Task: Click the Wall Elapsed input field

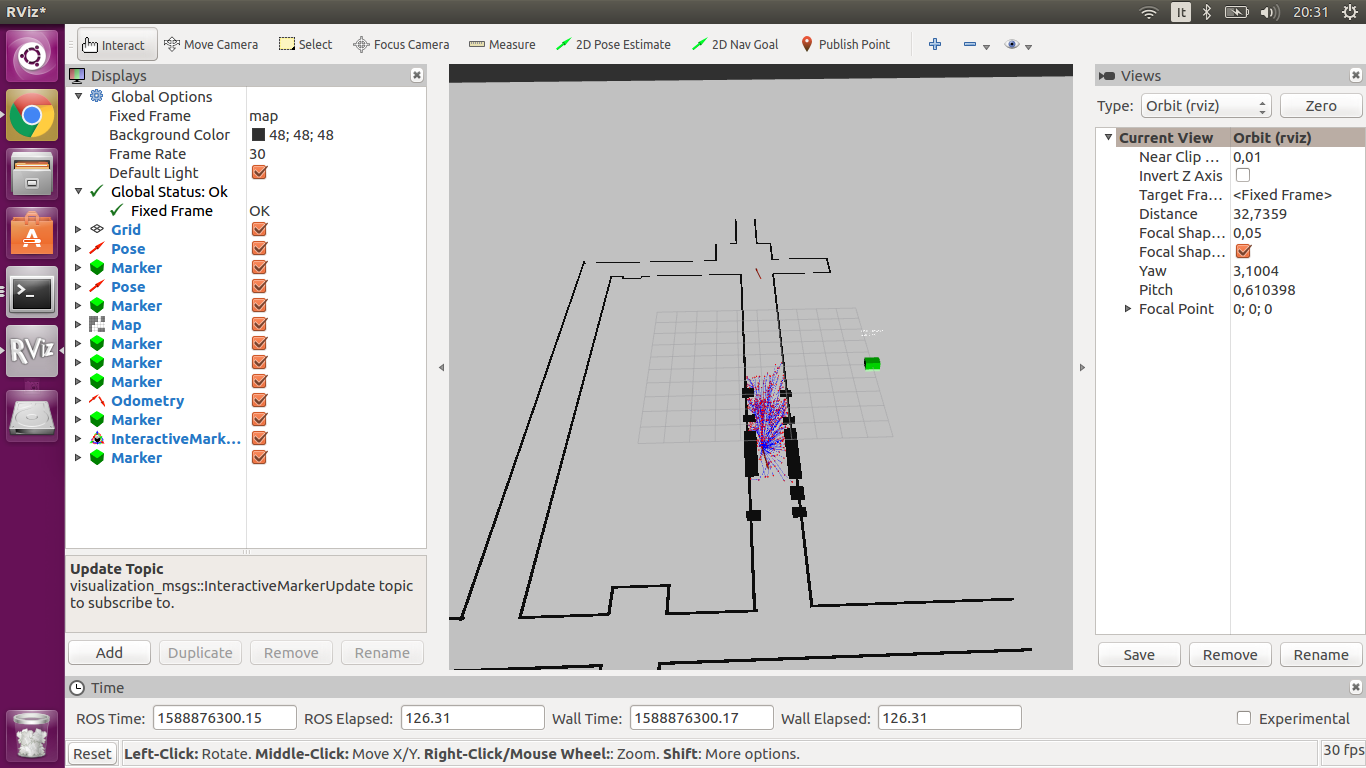Action: click(949, 718)
